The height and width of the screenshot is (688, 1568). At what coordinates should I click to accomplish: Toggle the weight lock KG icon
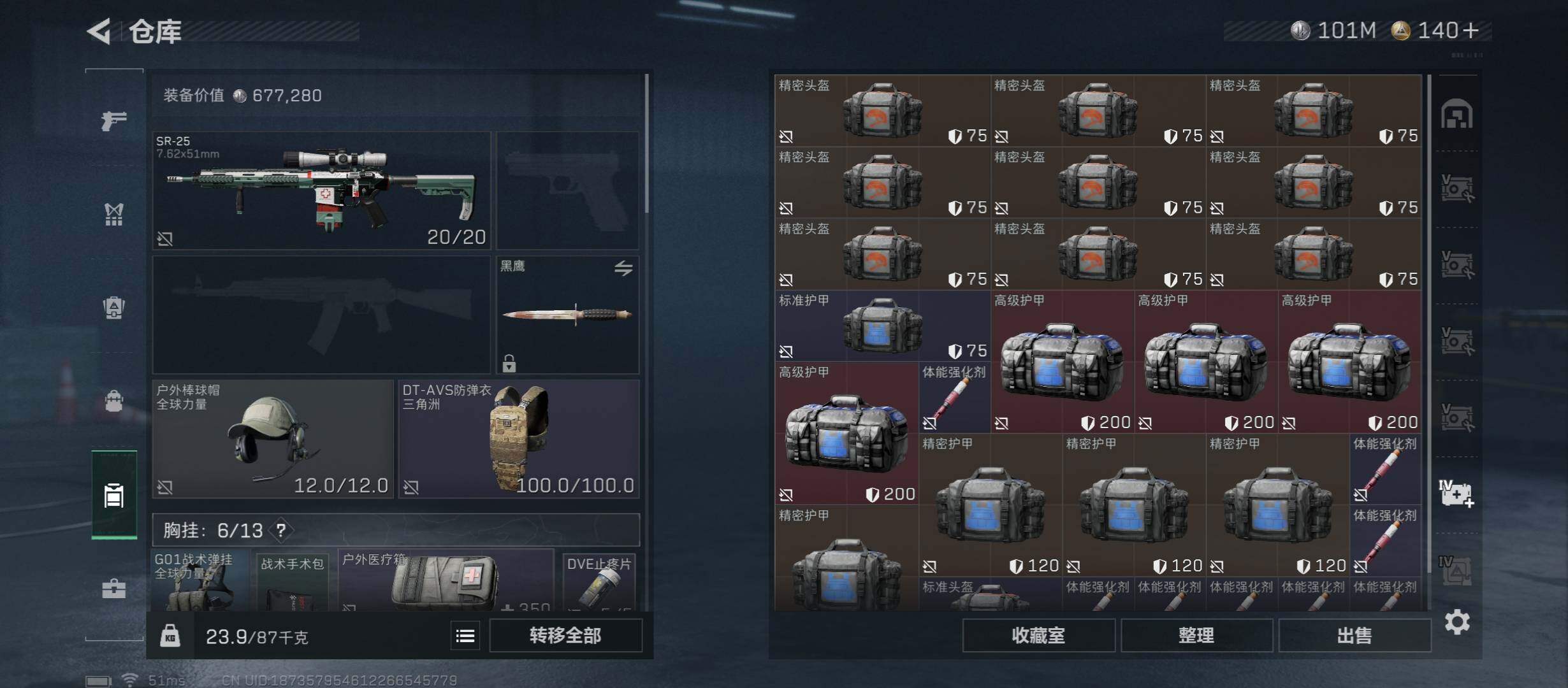(x=170, y=635)
